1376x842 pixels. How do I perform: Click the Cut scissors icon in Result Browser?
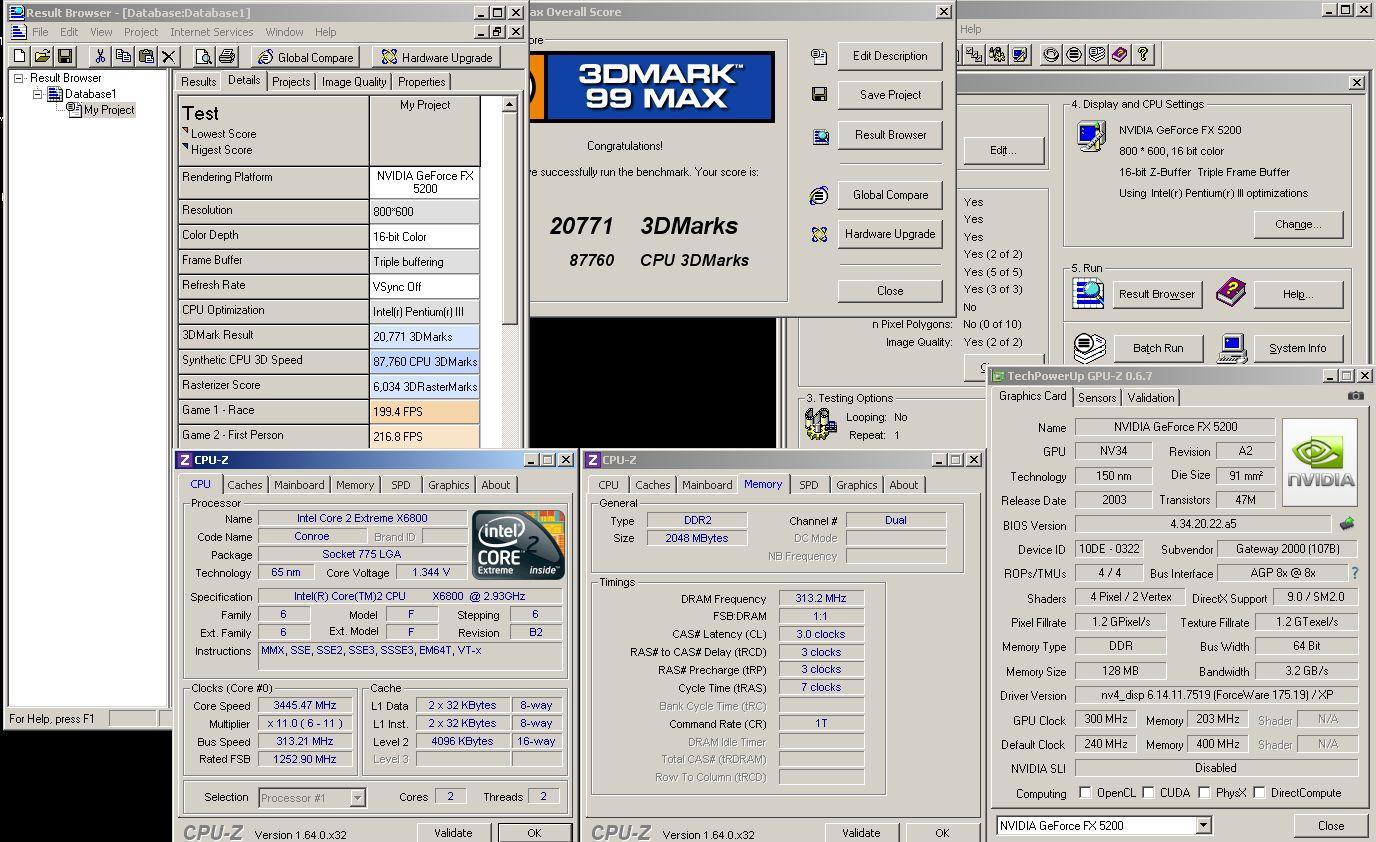pos(100,57)
